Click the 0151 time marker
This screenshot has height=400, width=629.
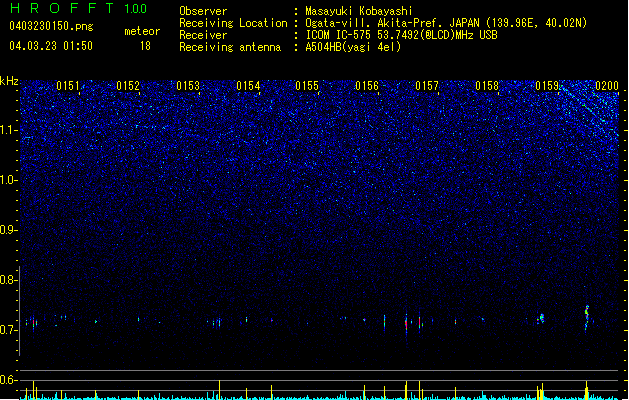pos(67,86)
